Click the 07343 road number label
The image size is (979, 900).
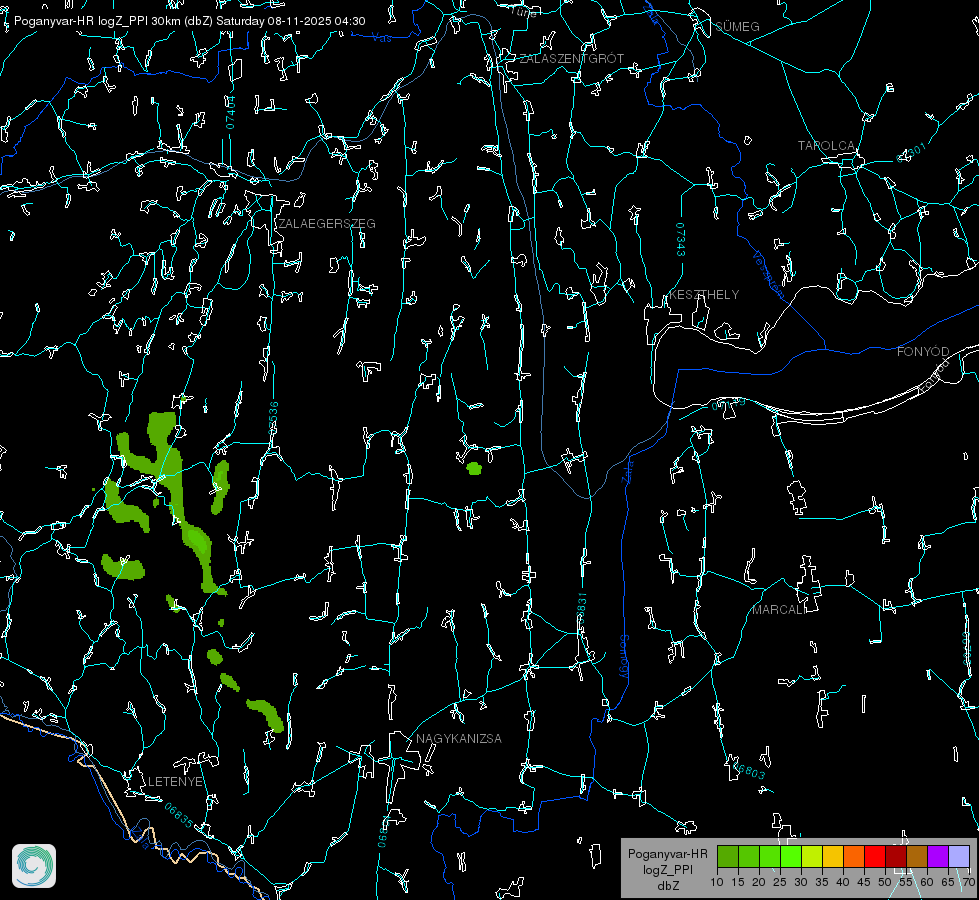(x=681, y=240)
